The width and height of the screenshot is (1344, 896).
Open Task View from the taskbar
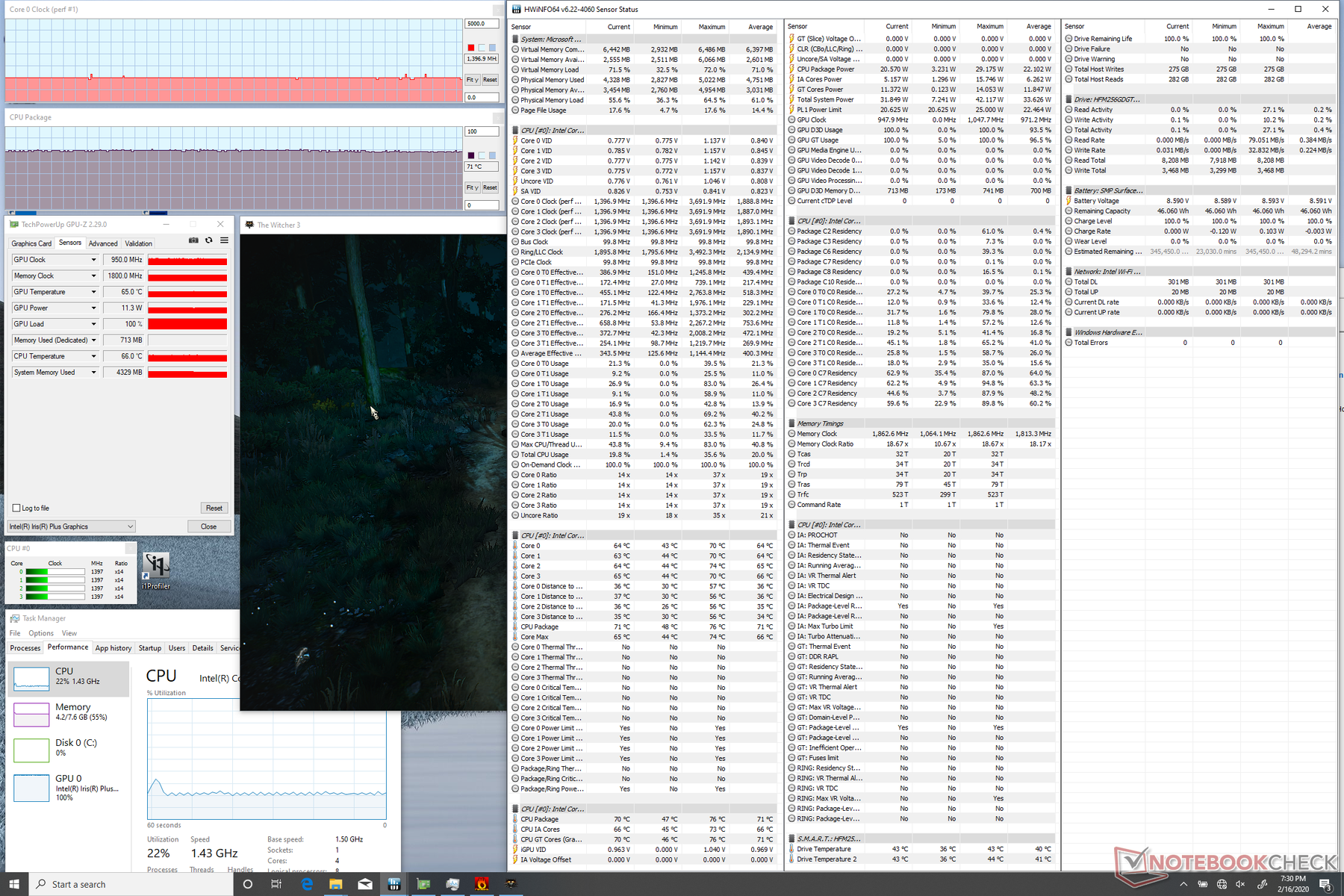tap(276, 884)
